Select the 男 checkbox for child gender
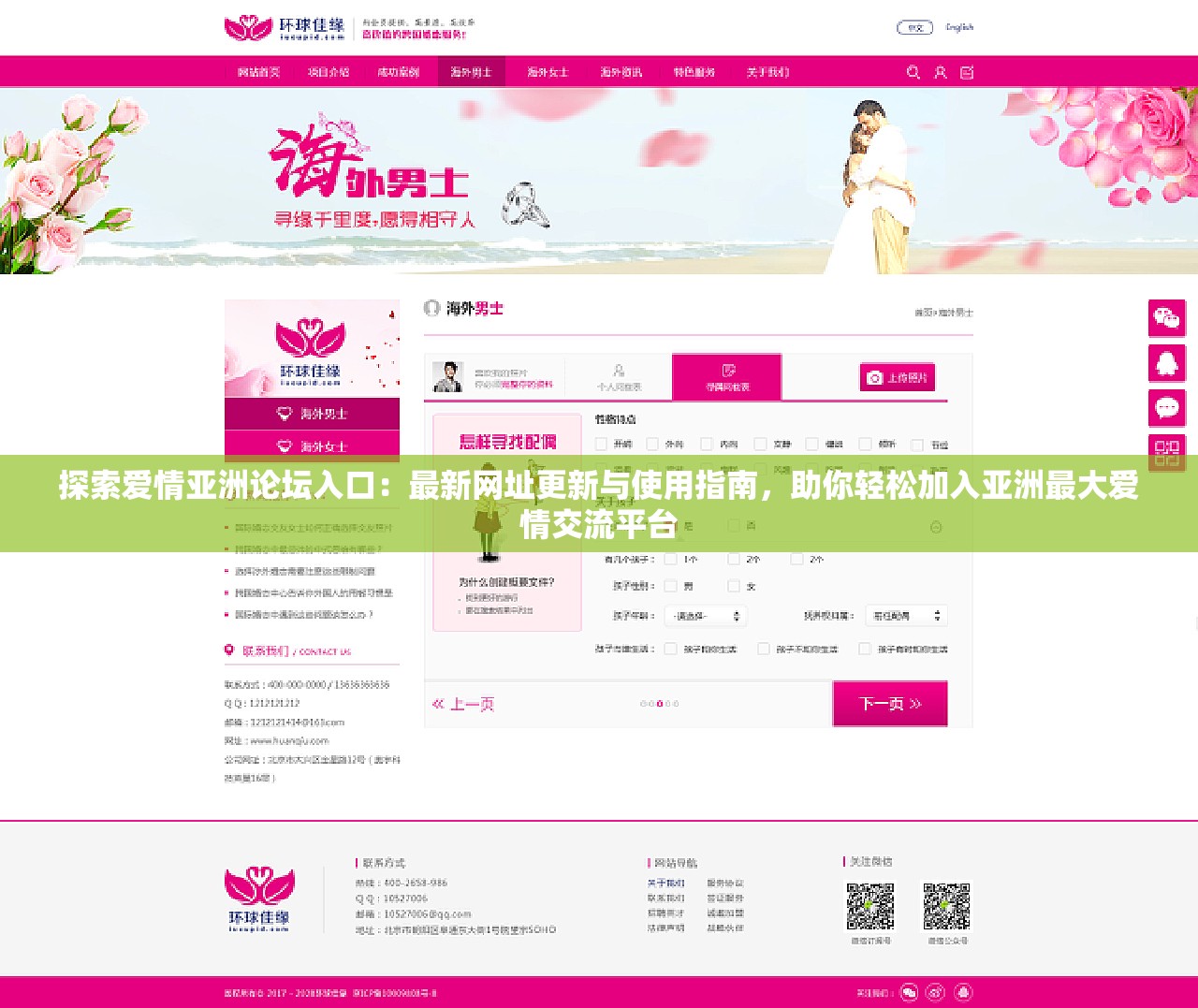1198x1008 pixels. pyautogui.click(x=670, y=585)
